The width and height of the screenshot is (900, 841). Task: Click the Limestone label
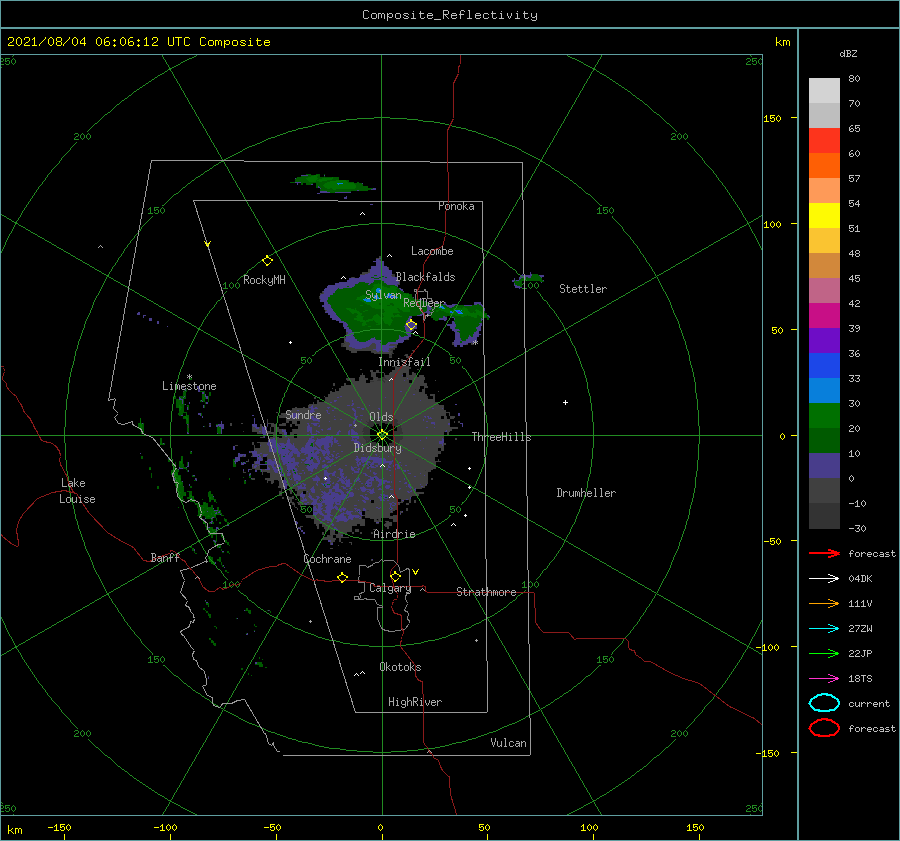tap(189, 386)
